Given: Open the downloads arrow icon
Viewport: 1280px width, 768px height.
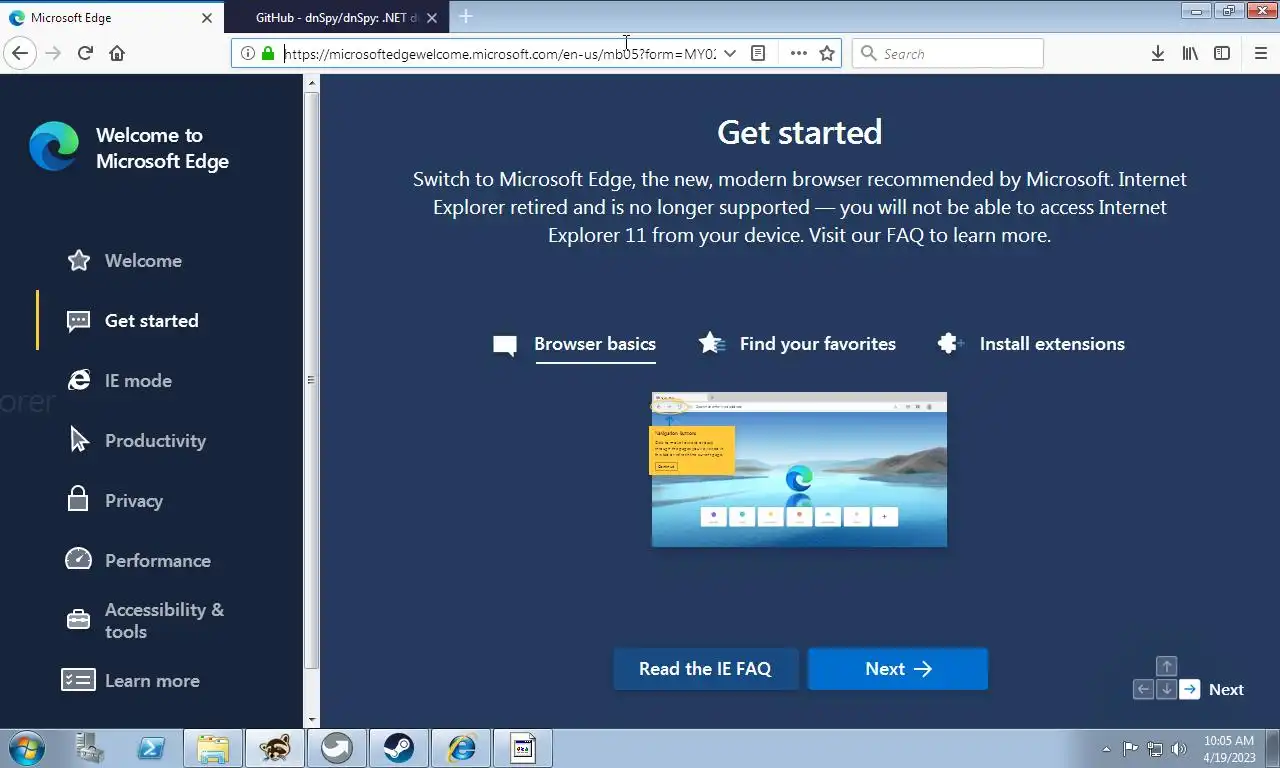Looking at the screenshot, I should (1157, 54).
